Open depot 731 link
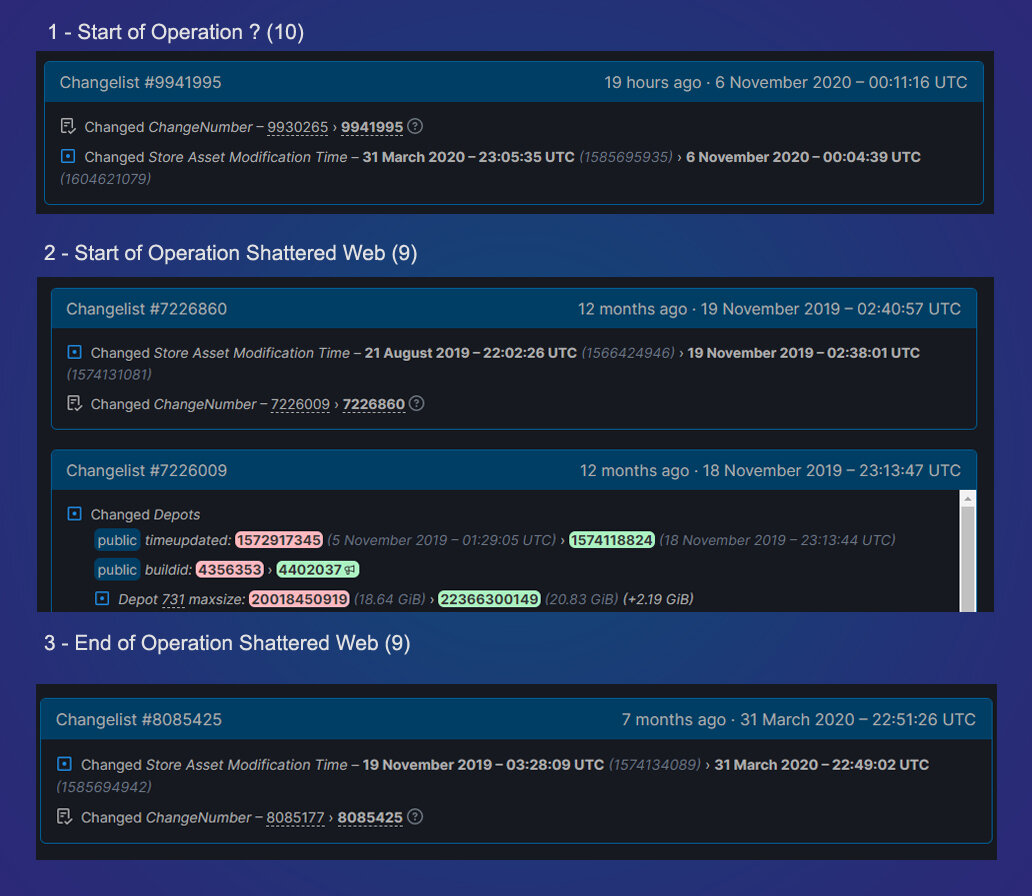1032x896 pixels. [x=173, y=599]
